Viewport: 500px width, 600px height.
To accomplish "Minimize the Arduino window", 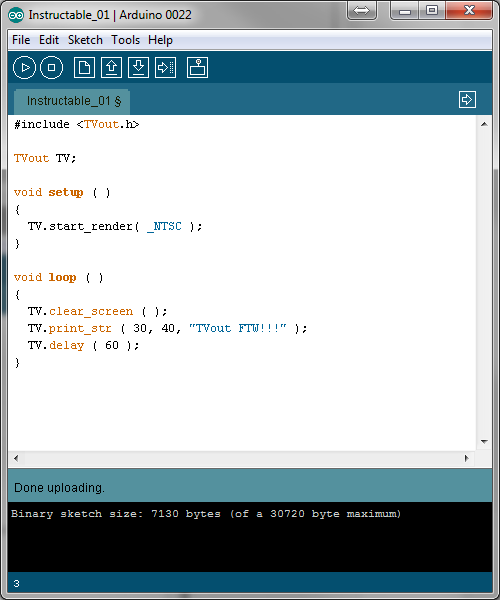I will pyautogui.click(x=405, y=10).
